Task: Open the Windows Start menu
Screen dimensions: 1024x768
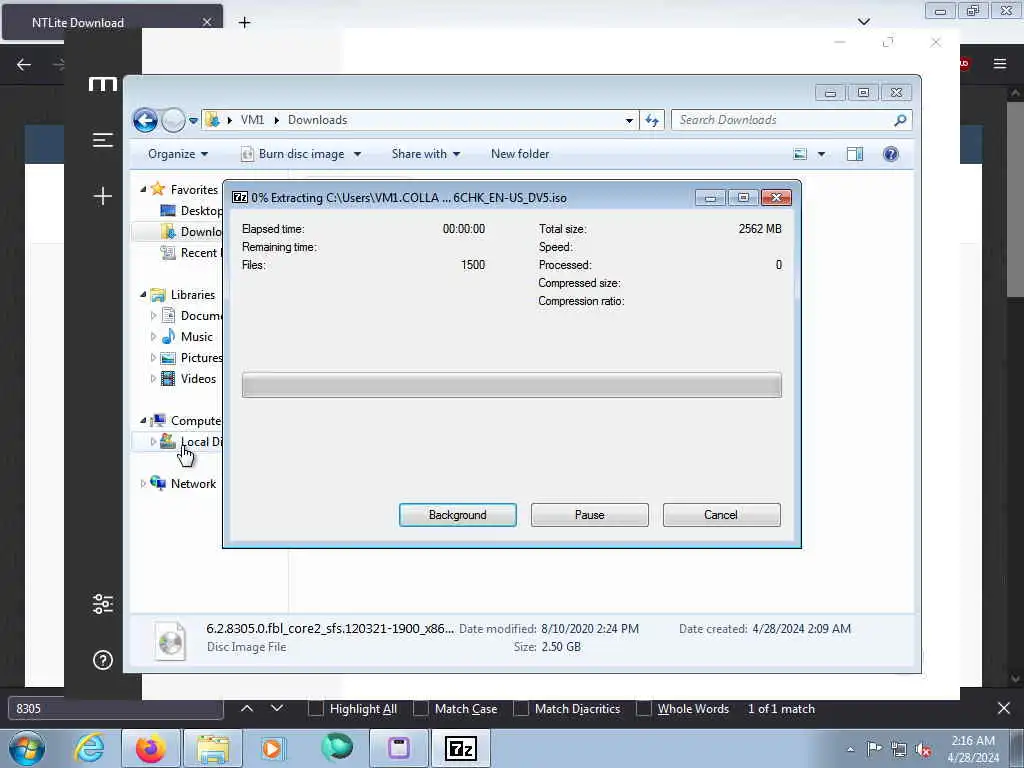Action: [x=27, y=748]
